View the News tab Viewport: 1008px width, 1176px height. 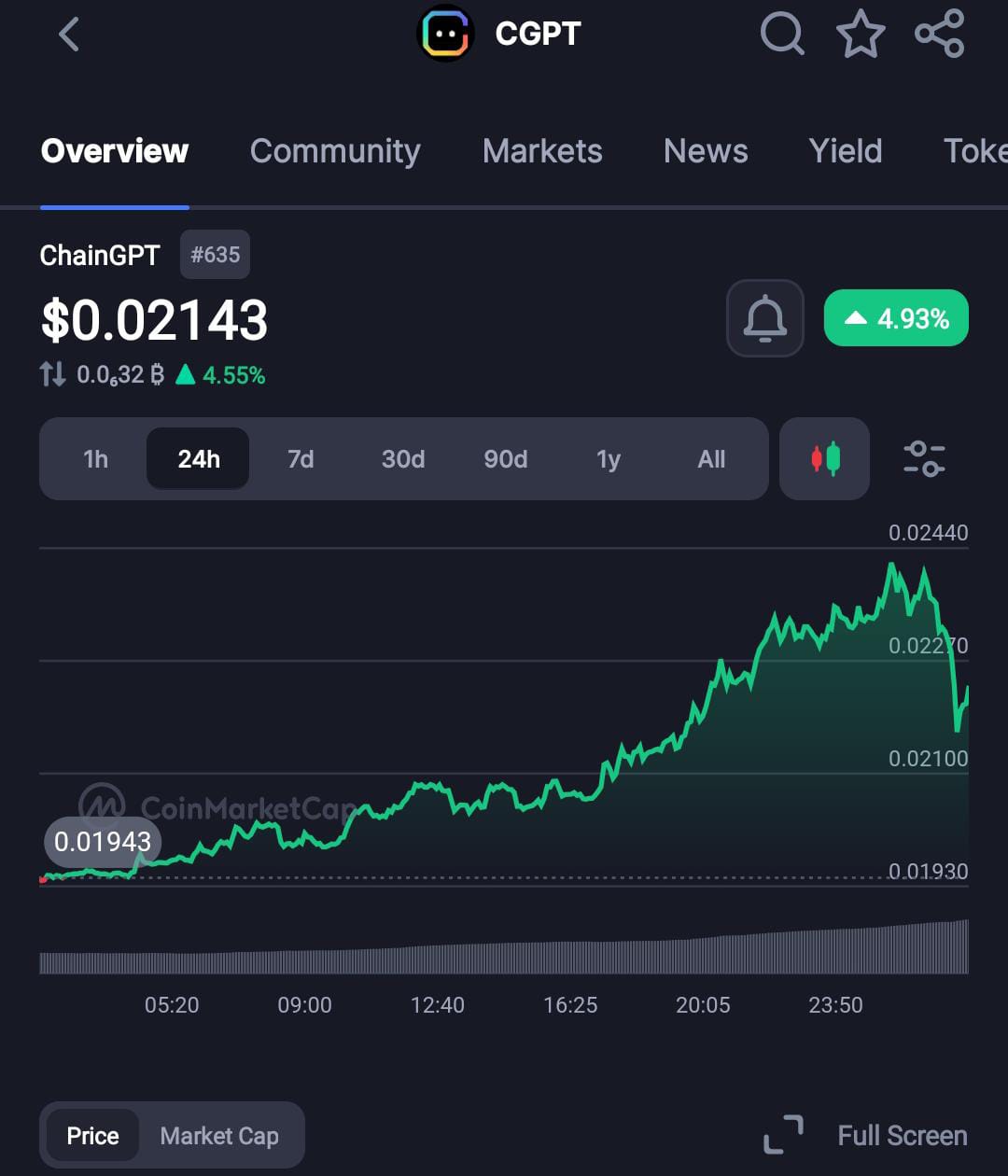pyautogui.click(x=706, y=151)
